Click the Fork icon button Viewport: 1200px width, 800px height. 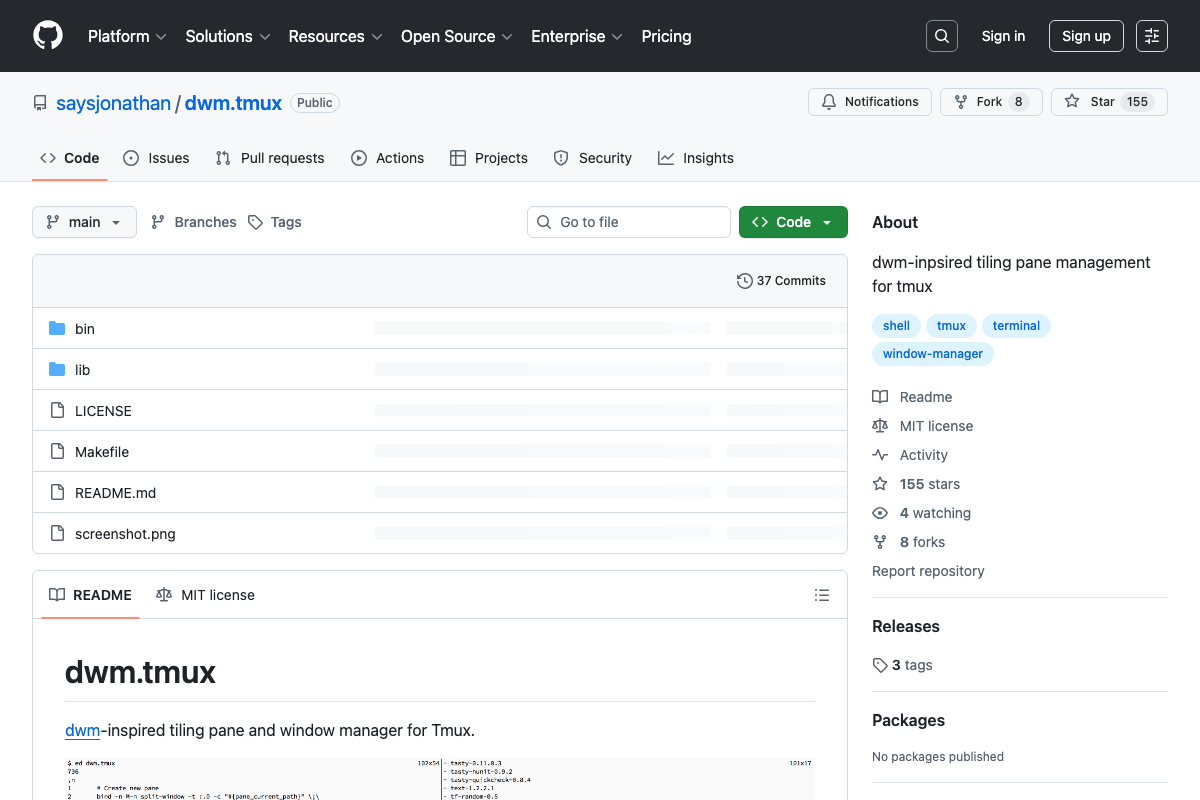(x=991, y=102)
